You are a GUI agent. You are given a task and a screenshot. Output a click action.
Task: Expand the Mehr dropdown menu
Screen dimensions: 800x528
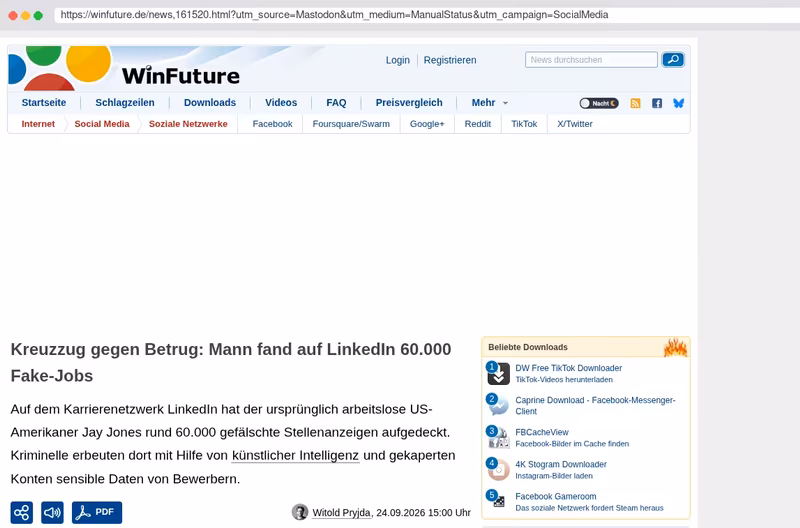click(489, 103)
